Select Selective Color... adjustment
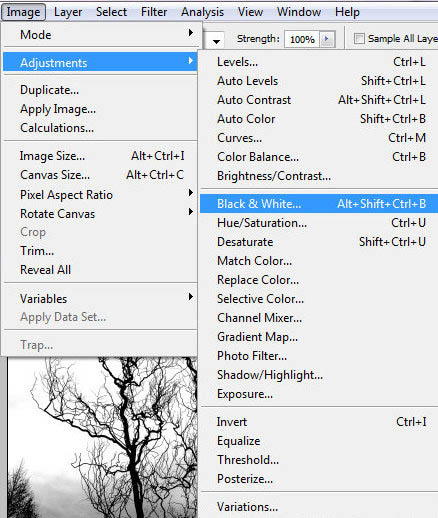The height and width of the screenshot is (518, 438). pos(319,299)
